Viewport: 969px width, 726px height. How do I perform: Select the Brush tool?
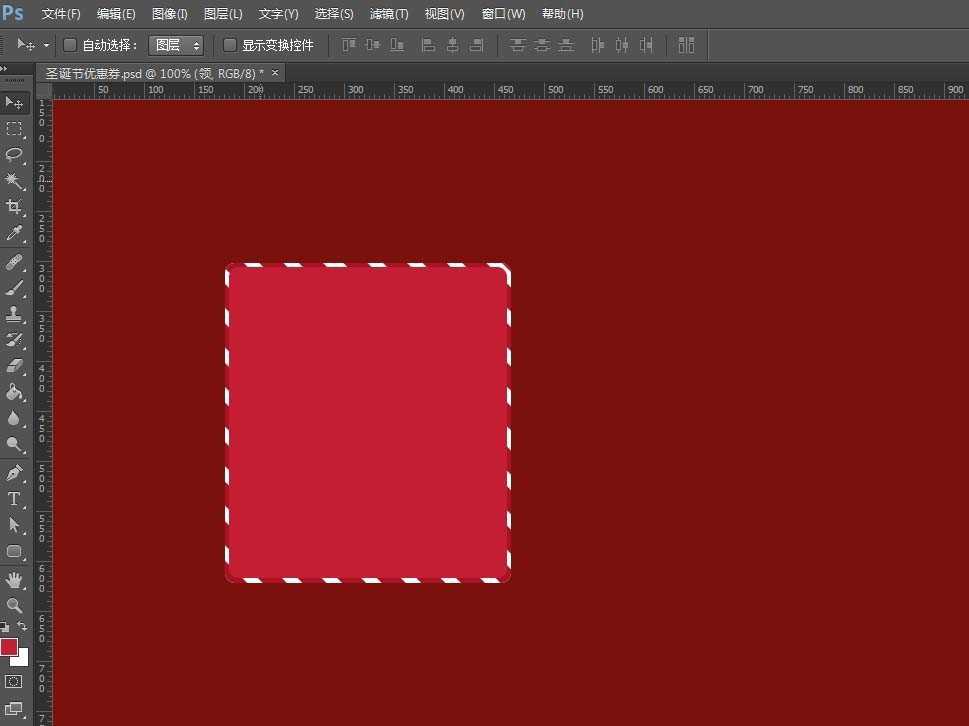coord(14,288)
